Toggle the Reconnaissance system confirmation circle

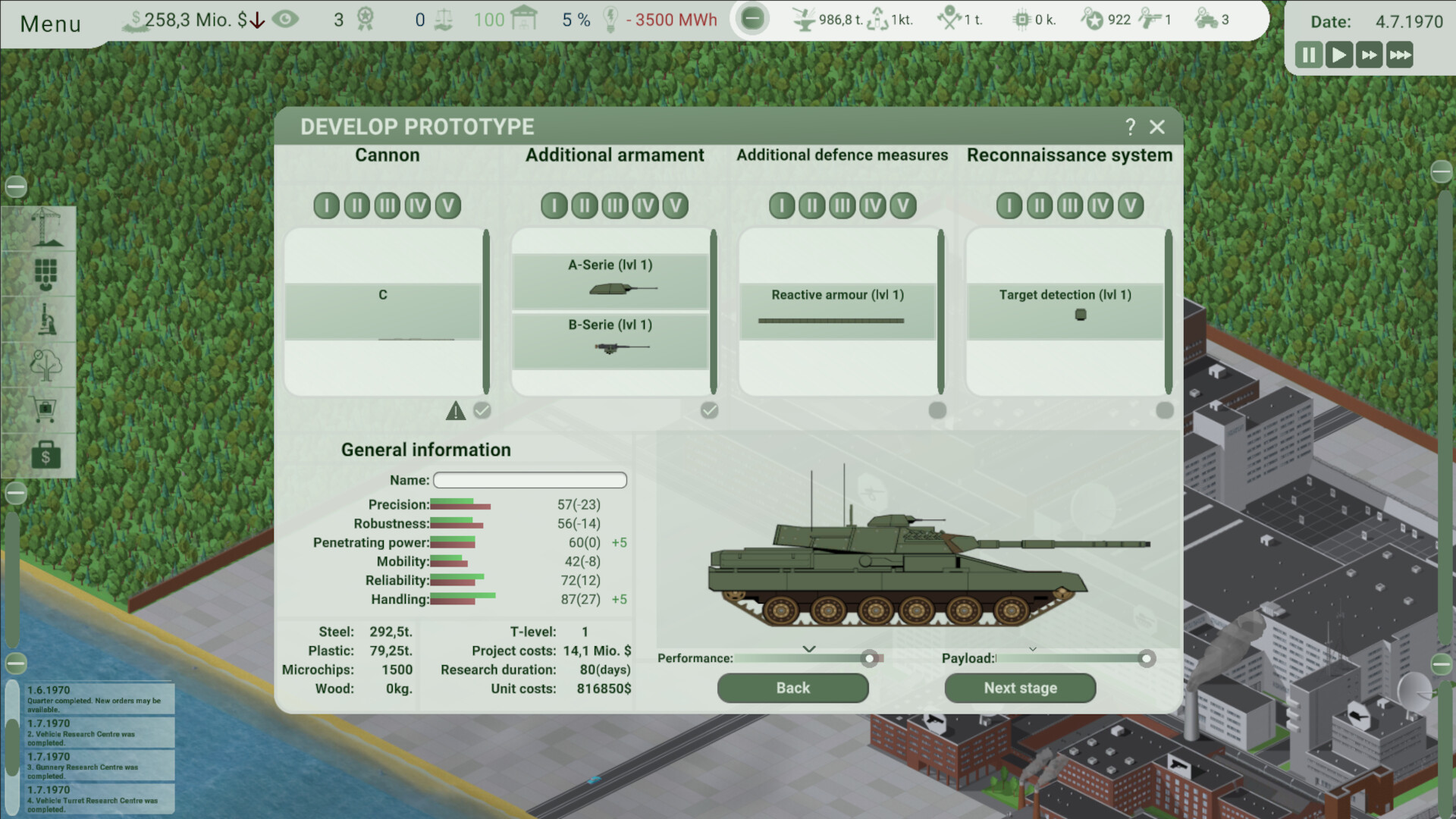1165,410
